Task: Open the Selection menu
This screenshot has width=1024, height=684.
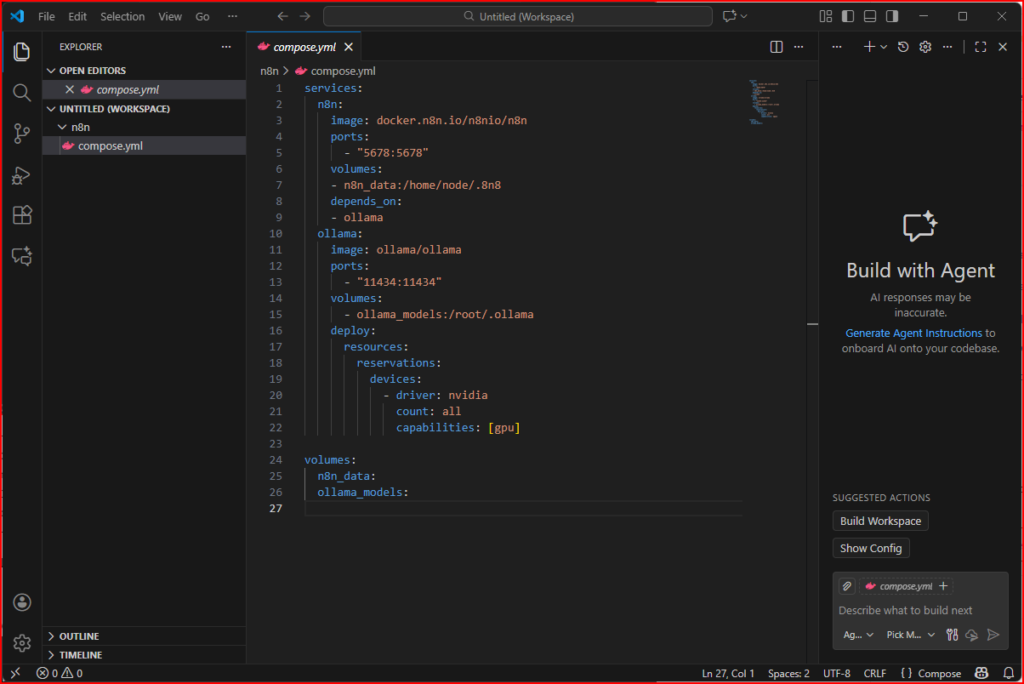Action: click(x=122, y=17)
